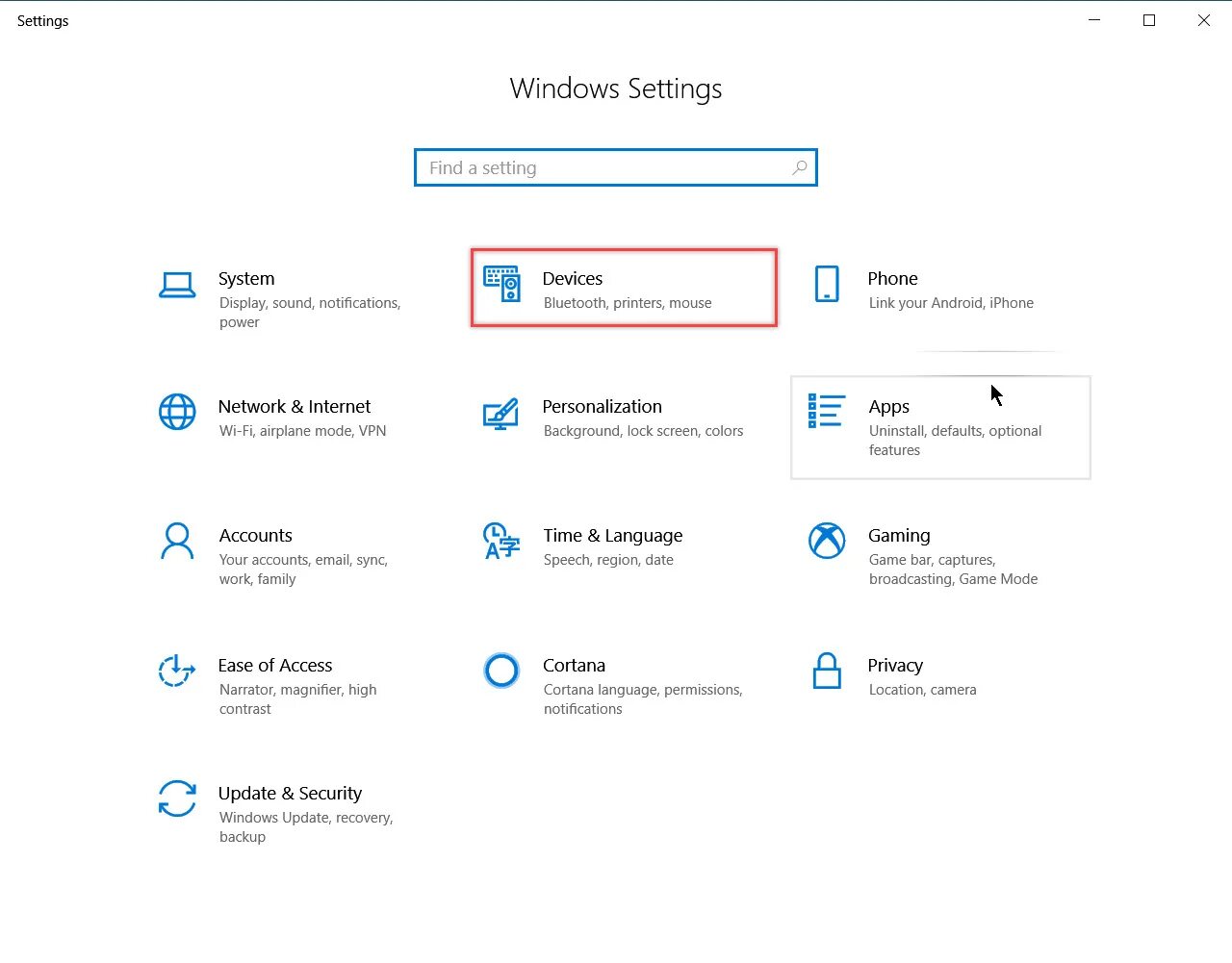
Task: Open System settings title
Action: click(246, 278)
